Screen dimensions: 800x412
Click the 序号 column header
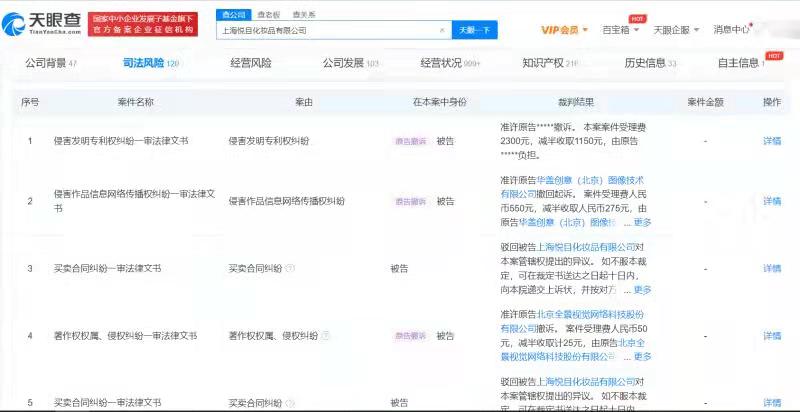coord(30,102)
